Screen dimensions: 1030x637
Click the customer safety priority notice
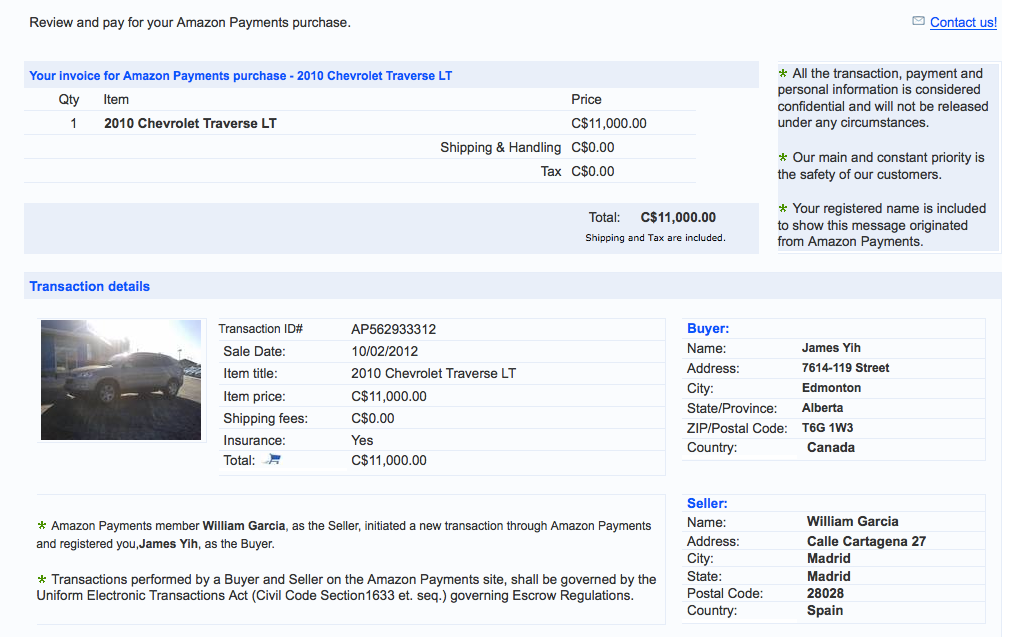pos(881,166)
